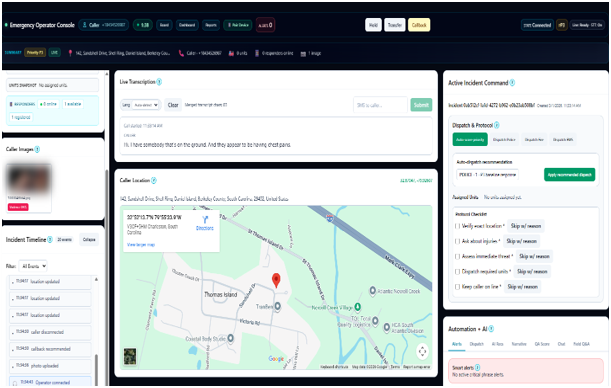Click the satellite layer thumbnail on map
Screen dimensions: 611x388
[130, 356]
